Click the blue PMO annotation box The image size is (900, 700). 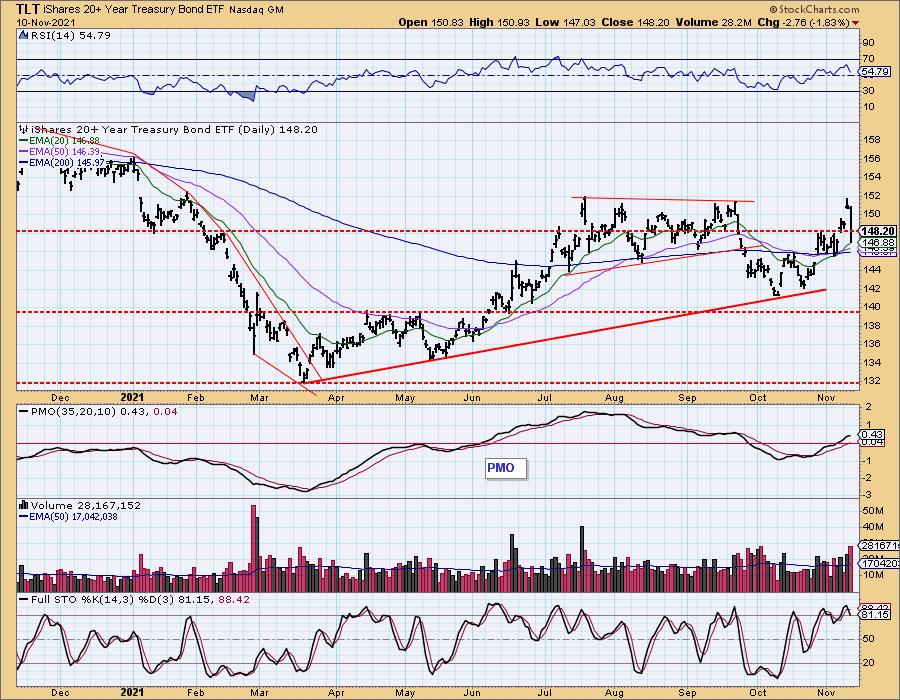[505, 468]
